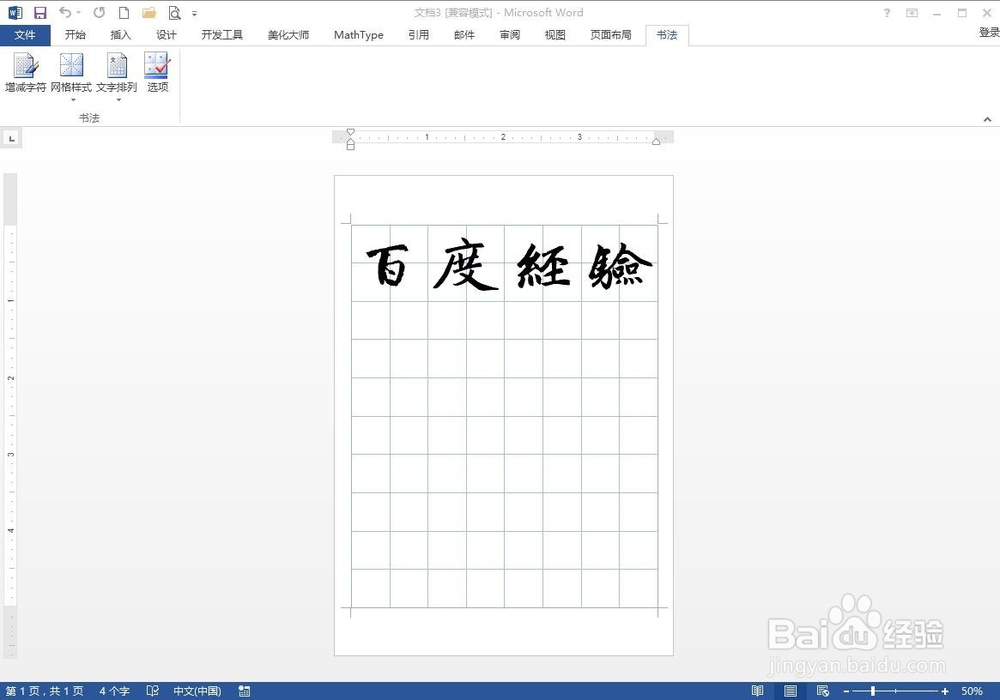1000x700 pixels.
Task: Click the 登录 sign-in link
Action: [988, 31]
